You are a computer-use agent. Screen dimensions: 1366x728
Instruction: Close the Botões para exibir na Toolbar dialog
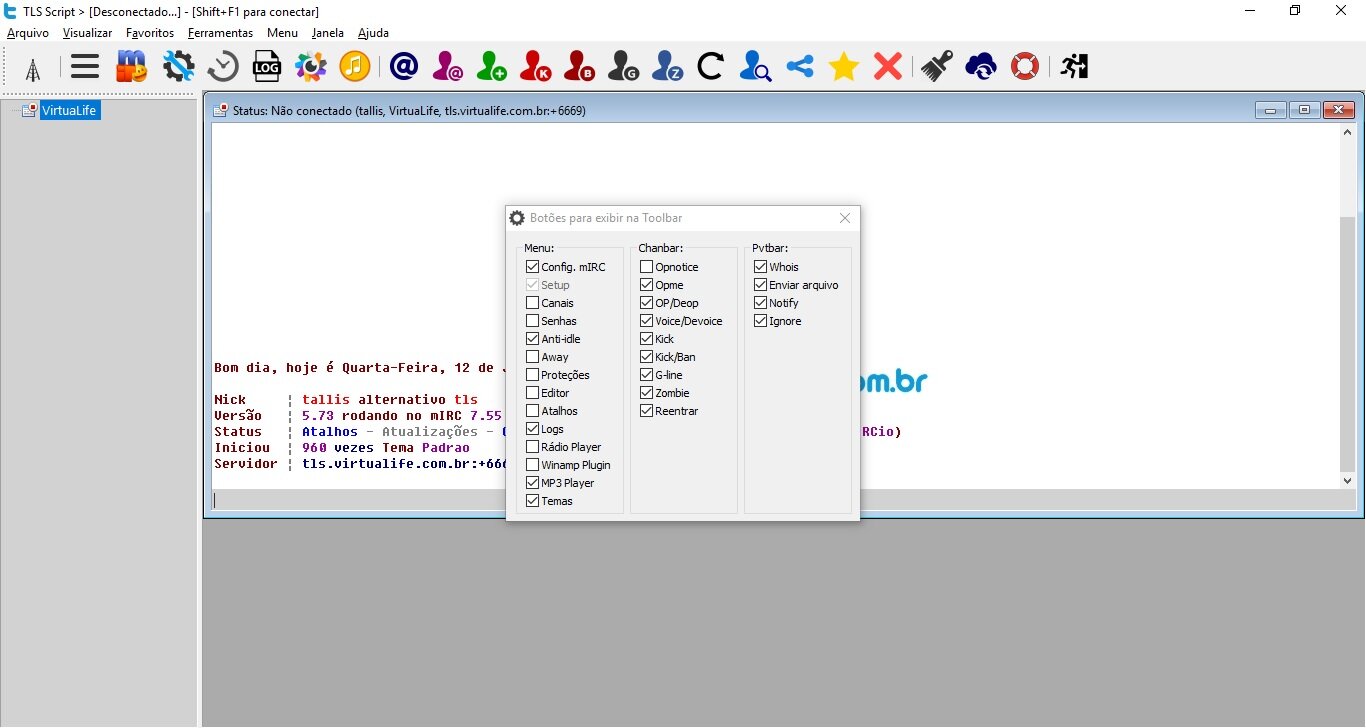point(845,218)
